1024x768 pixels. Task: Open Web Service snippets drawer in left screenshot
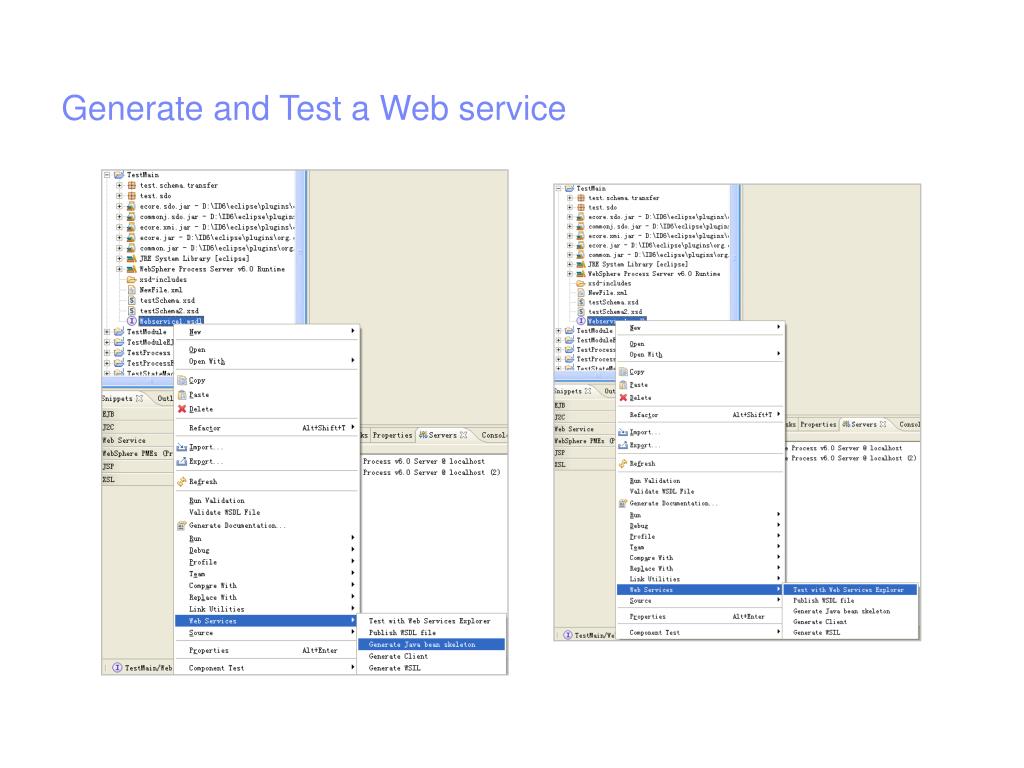(x=137, y=440)
